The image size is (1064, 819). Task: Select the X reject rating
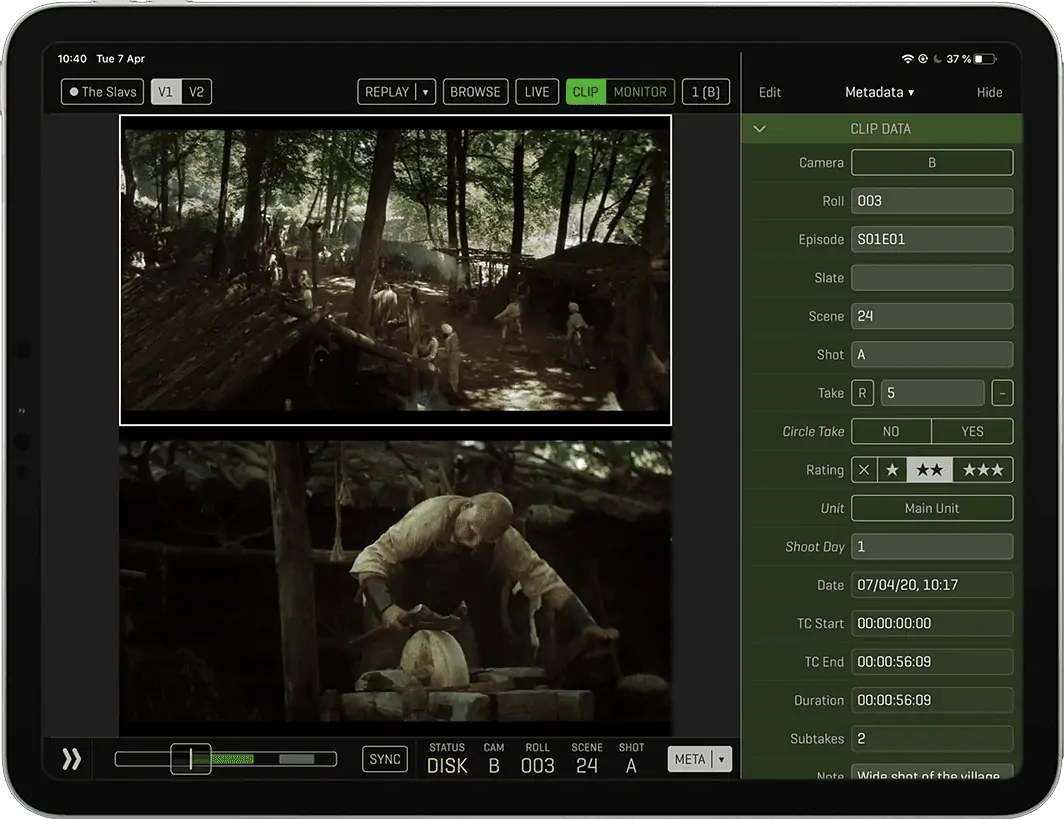864,470
